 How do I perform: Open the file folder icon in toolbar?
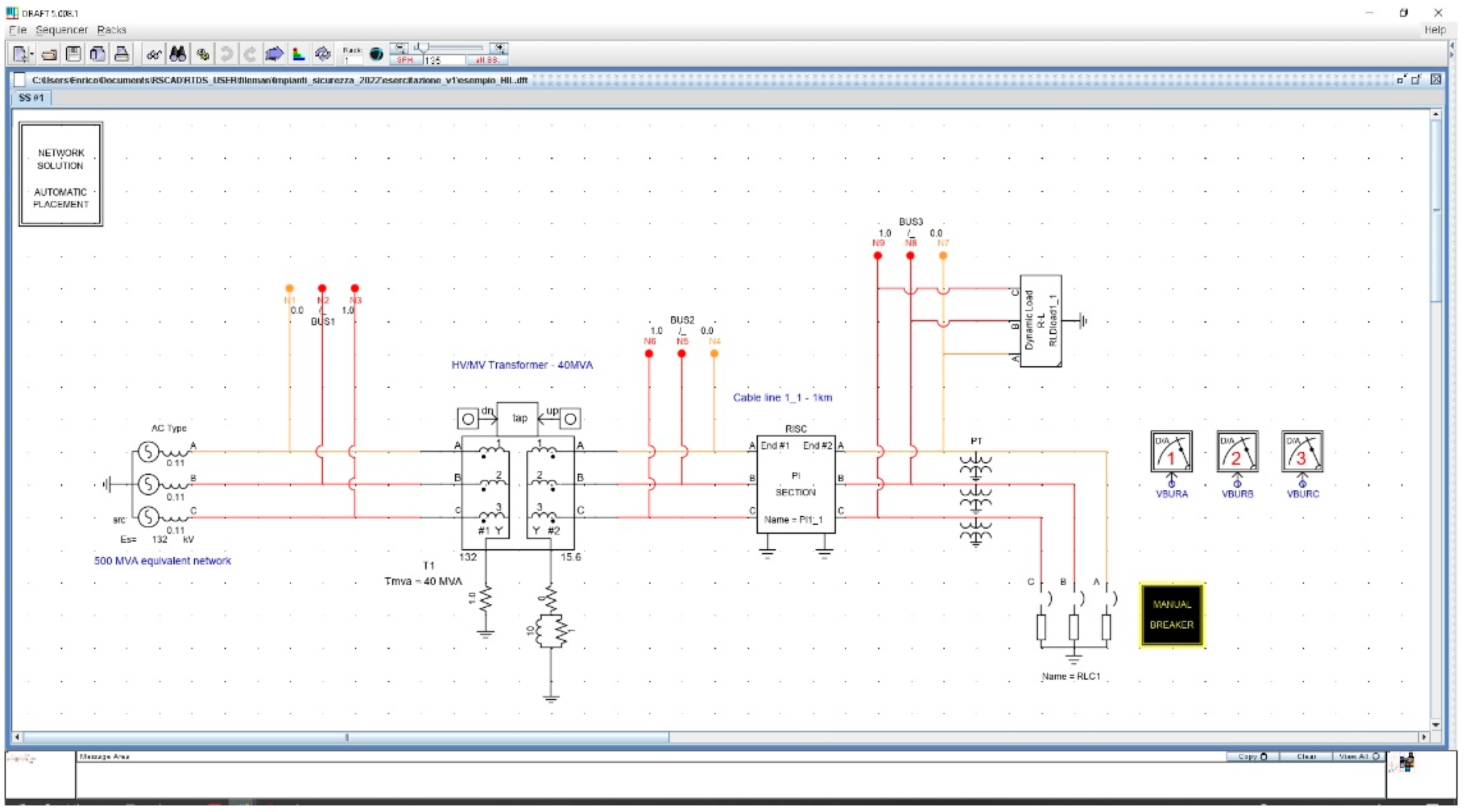point(49,55)
